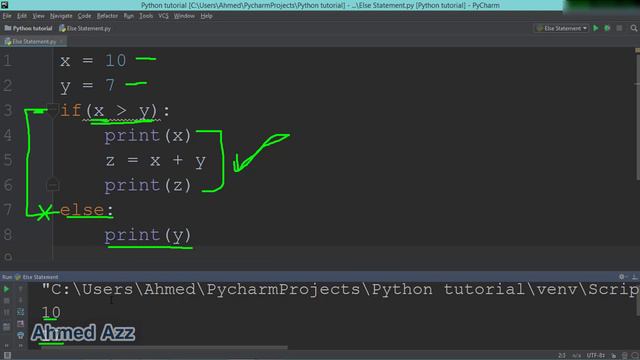The width and height of the screenshot is (640, 360).
Task: Click the fold end marker on line 6
Action: (52, 185)
